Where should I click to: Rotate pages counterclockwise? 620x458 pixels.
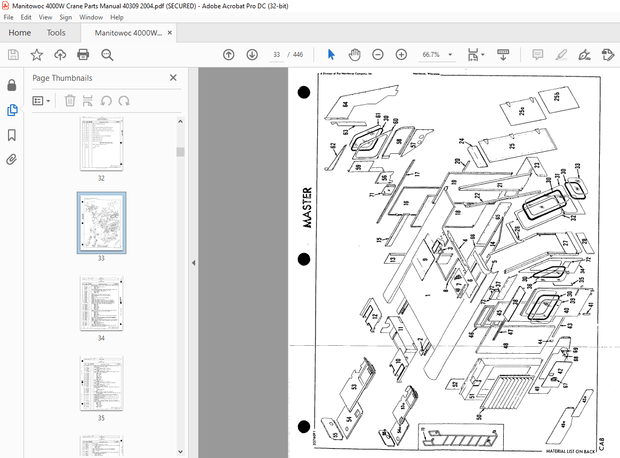(x=106, y=101)
